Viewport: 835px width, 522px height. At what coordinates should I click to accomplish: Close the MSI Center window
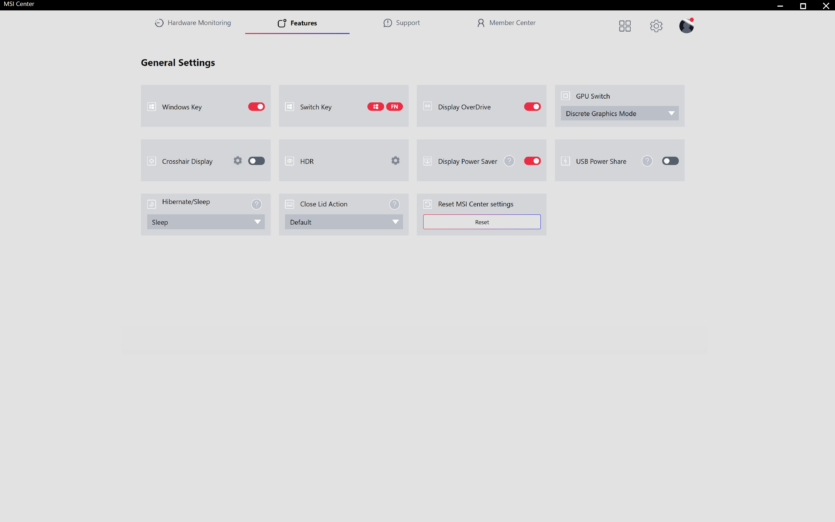pyautogui.click(x=826, y=5)
